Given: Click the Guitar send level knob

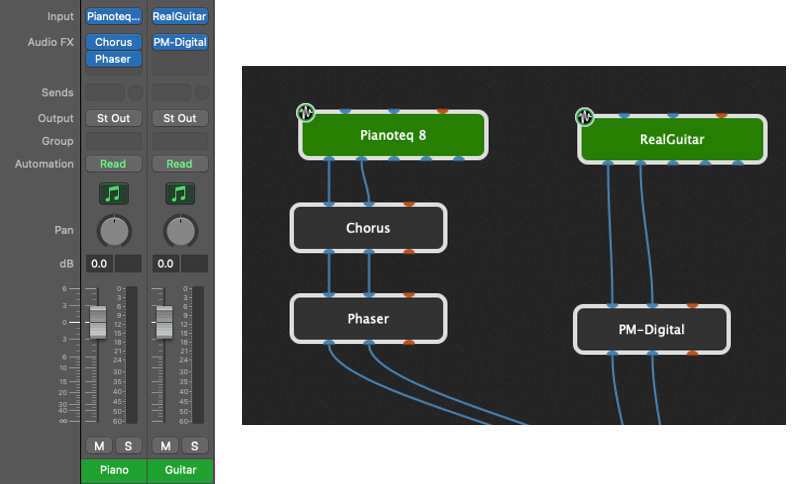Looking at the screenshot, I should [x=202, y=92].
